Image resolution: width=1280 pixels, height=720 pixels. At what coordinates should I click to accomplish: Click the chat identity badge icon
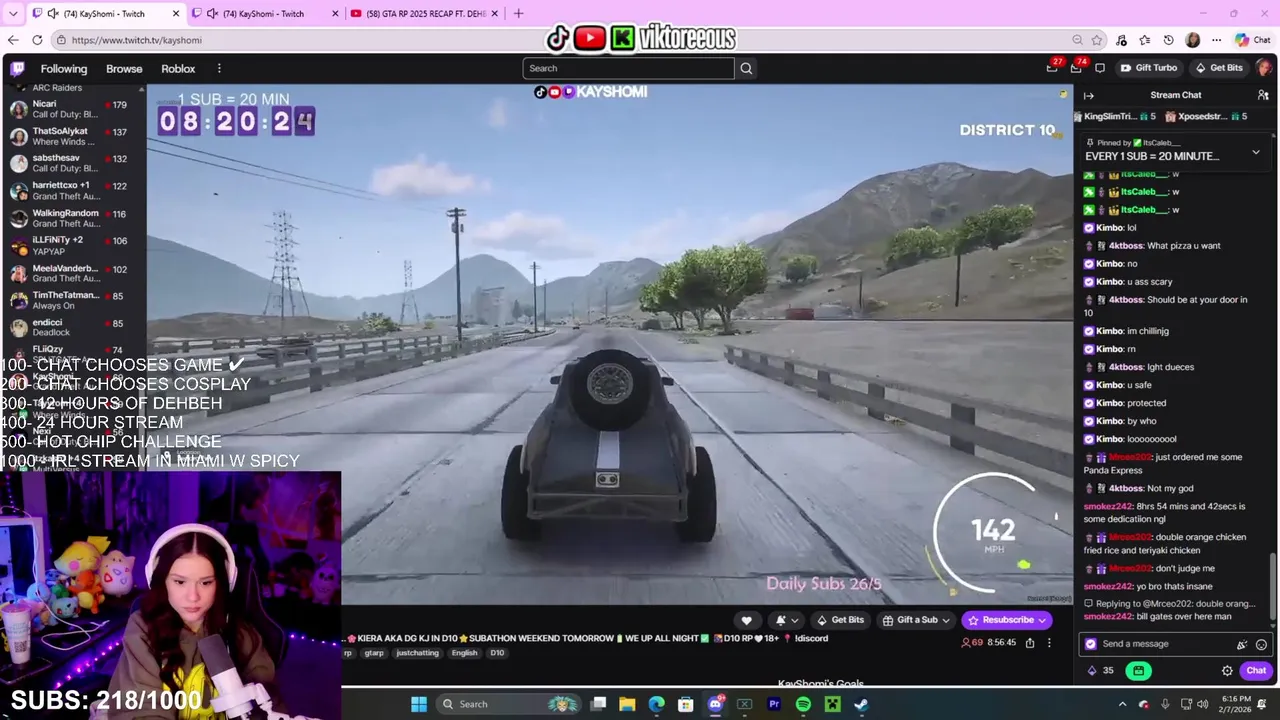tap(1091, 645)
